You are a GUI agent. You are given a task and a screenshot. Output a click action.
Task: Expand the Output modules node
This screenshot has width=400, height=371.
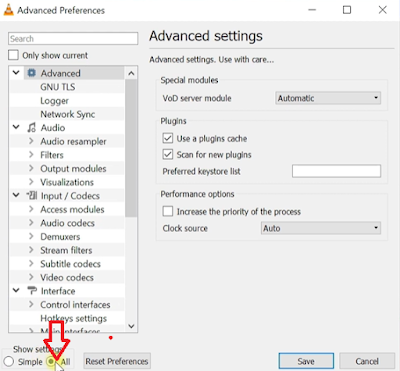click(31, 168)
